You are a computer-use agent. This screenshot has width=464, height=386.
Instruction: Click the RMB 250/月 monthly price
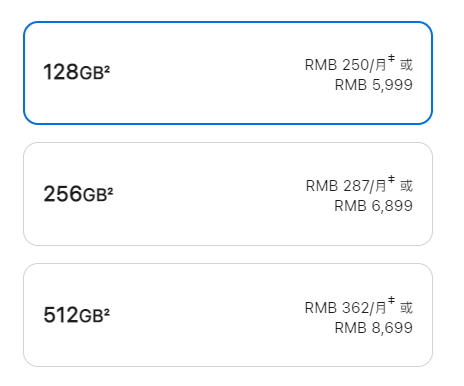coord(346,65)
